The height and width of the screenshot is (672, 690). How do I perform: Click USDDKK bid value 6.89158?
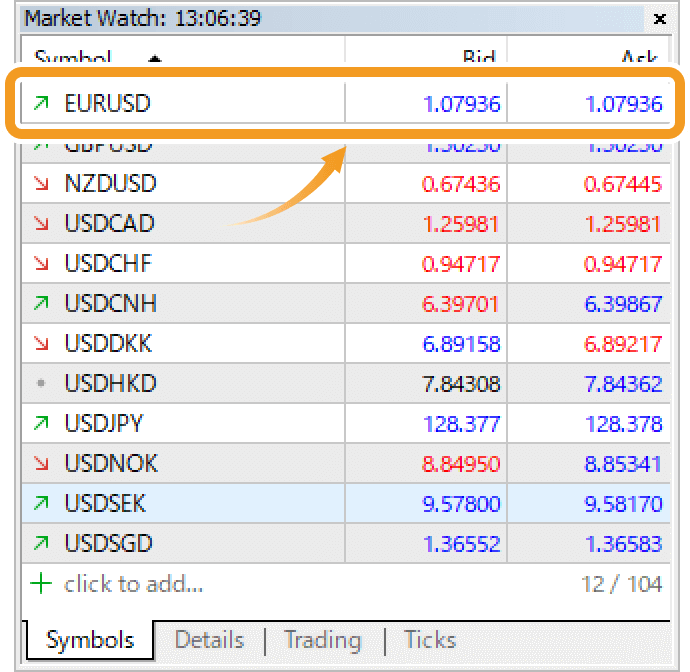click(461, 344)
